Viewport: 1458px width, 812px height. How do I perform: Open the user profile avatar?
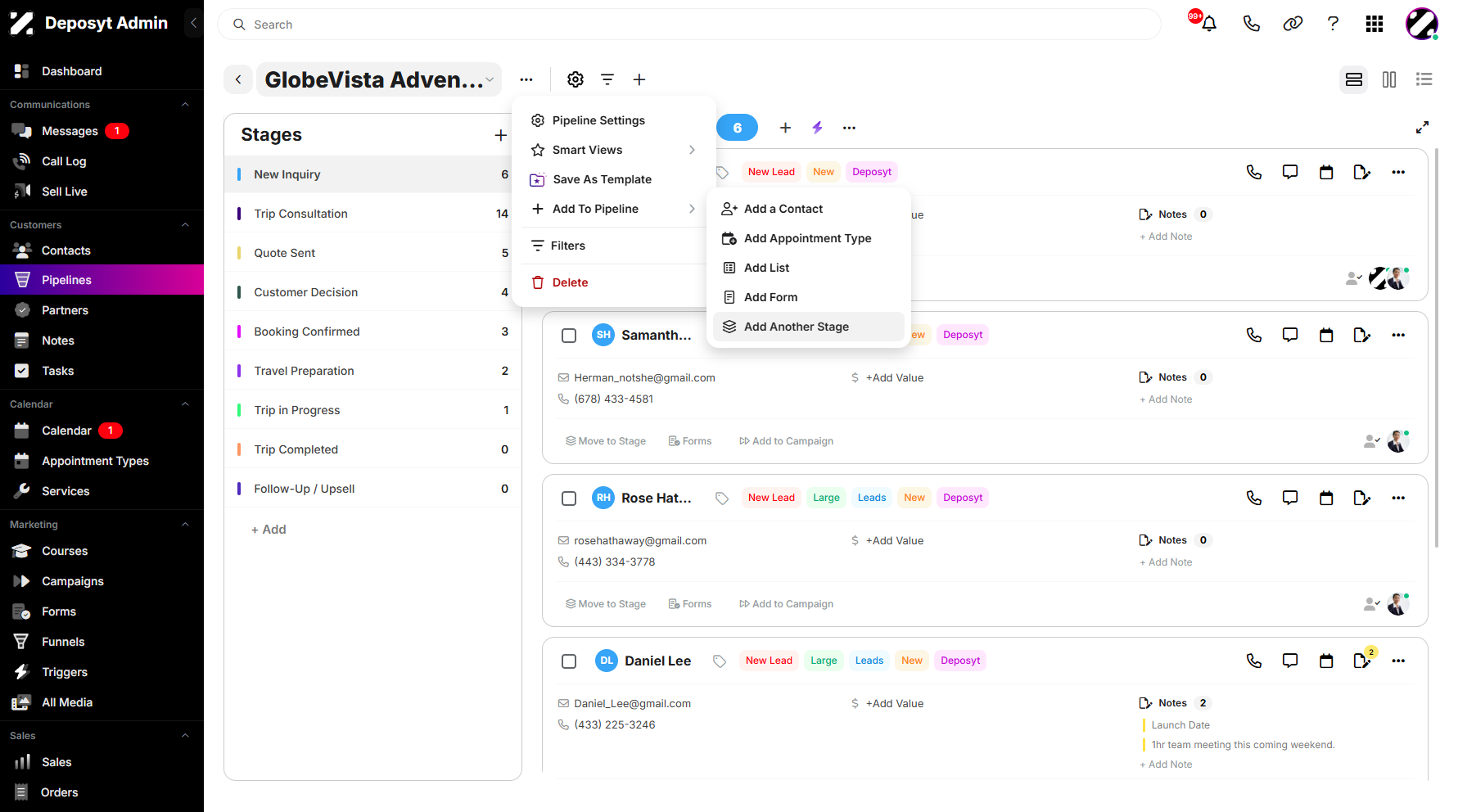pos(1422,24)
